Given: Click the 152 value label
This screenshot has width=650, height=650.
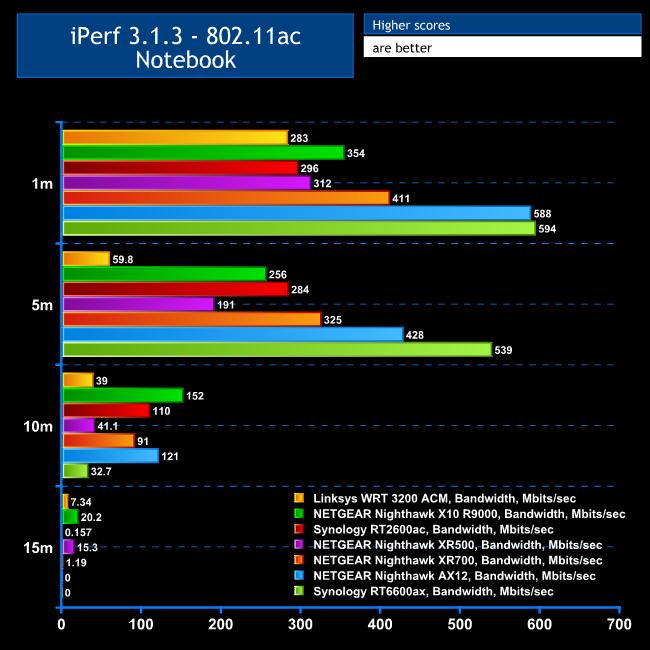Looking at the screenshot, I should (x=195, y=396).
